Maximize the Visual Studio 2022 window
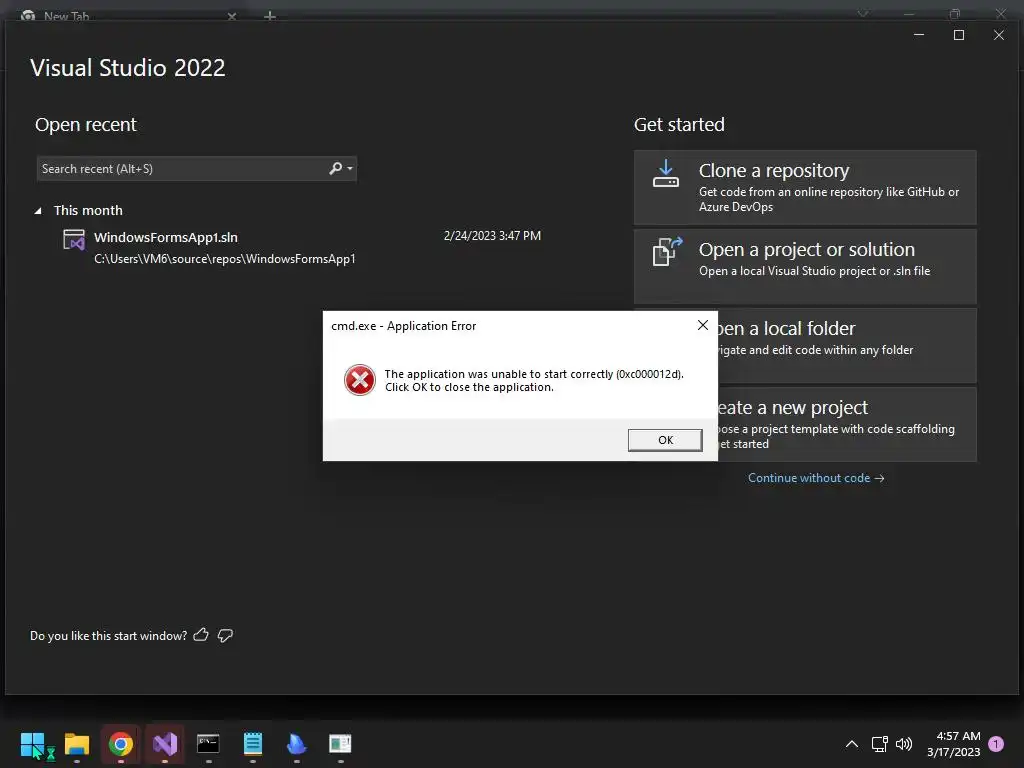 (959, 35)
